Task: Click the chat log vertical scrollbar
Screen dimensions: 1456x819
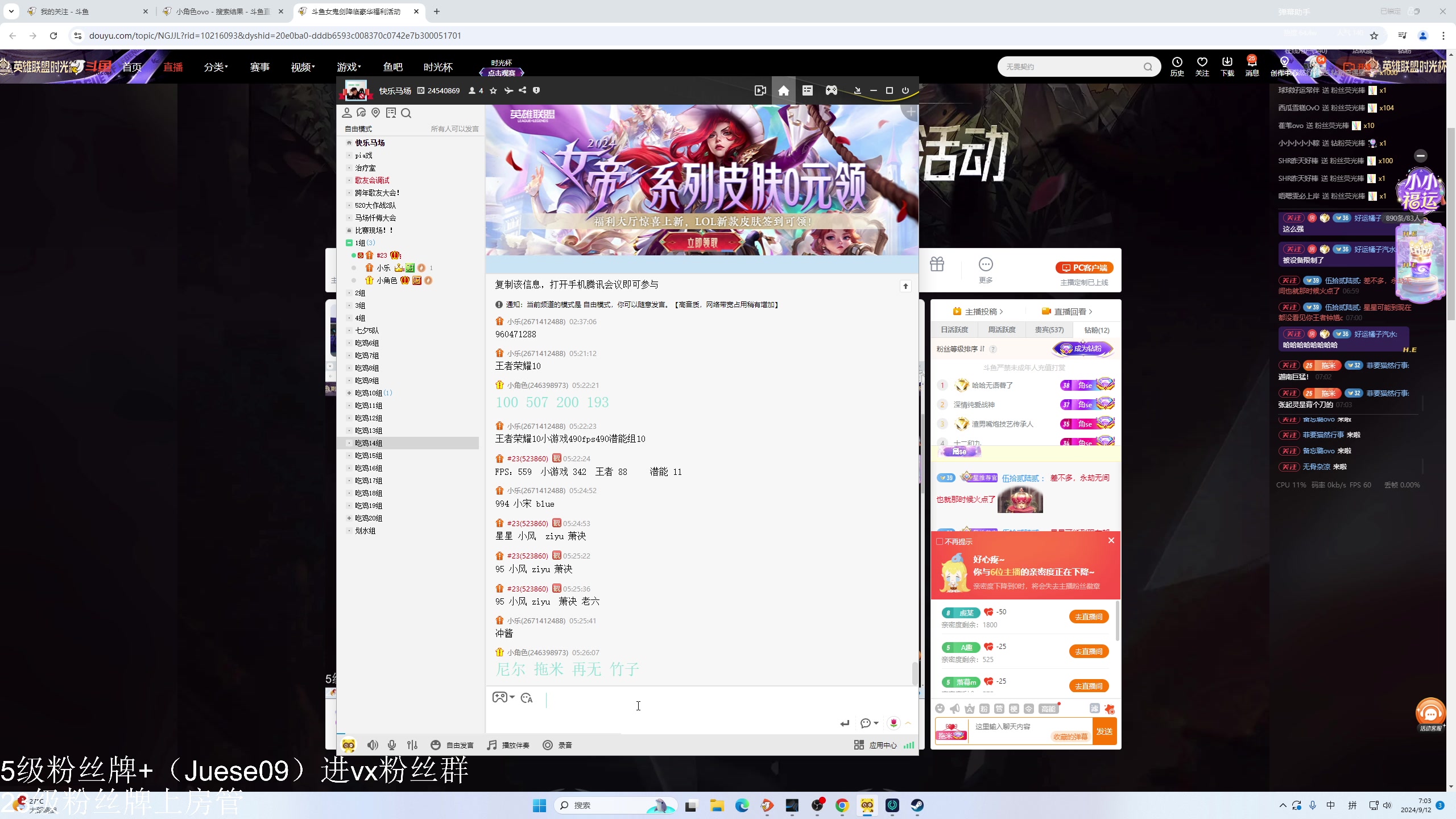Action: coord(915,673)
